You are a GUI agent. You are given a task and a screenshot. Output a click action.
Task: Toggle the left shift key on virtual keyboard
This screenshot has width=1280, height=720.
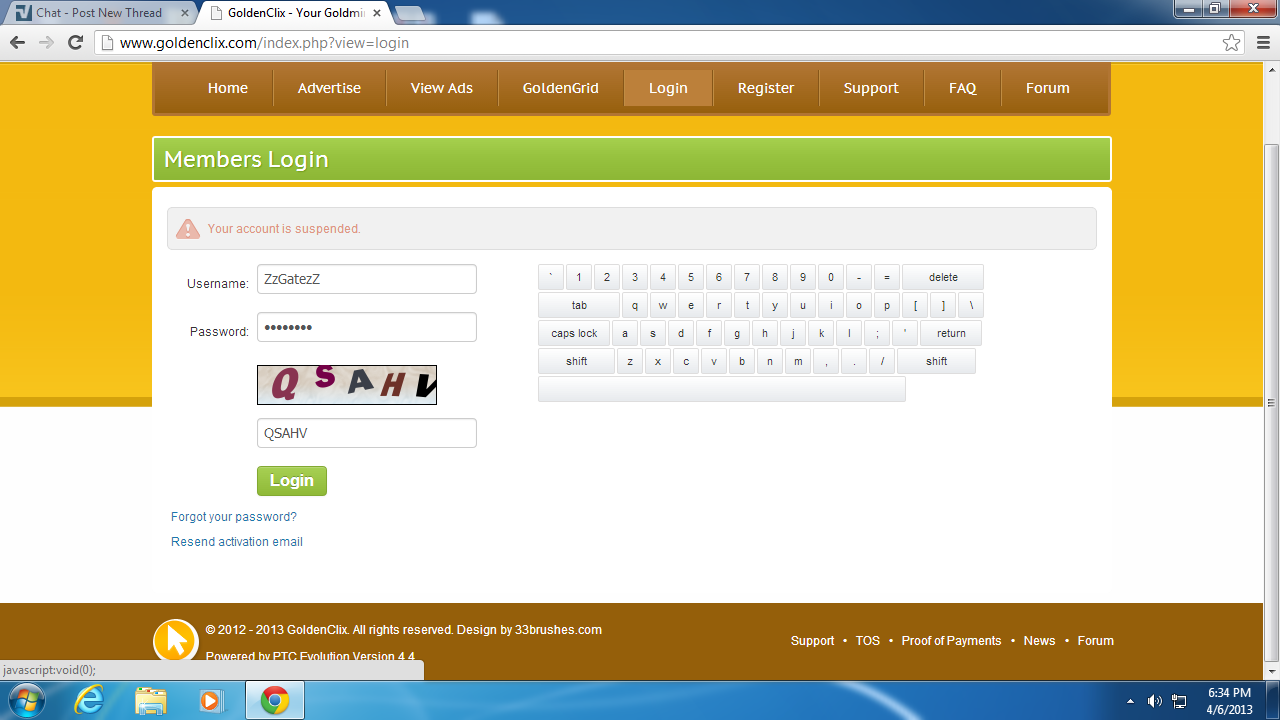click(x=576, y=361)
